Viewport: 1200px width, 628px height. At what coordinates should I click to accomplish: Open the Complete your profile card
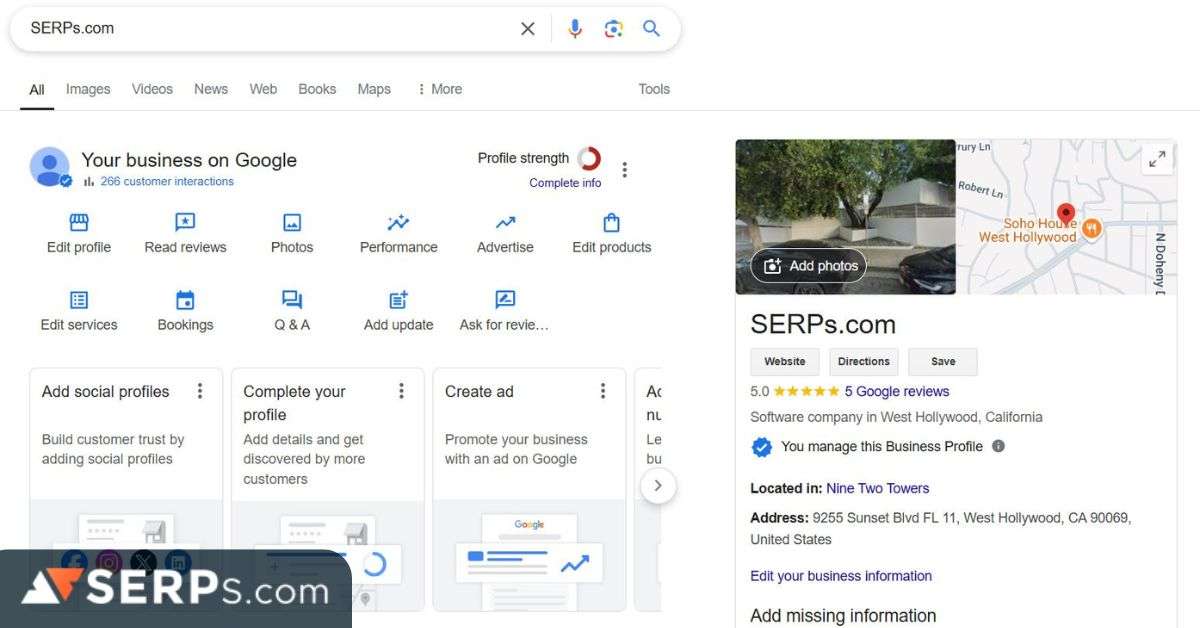[328, 489]
